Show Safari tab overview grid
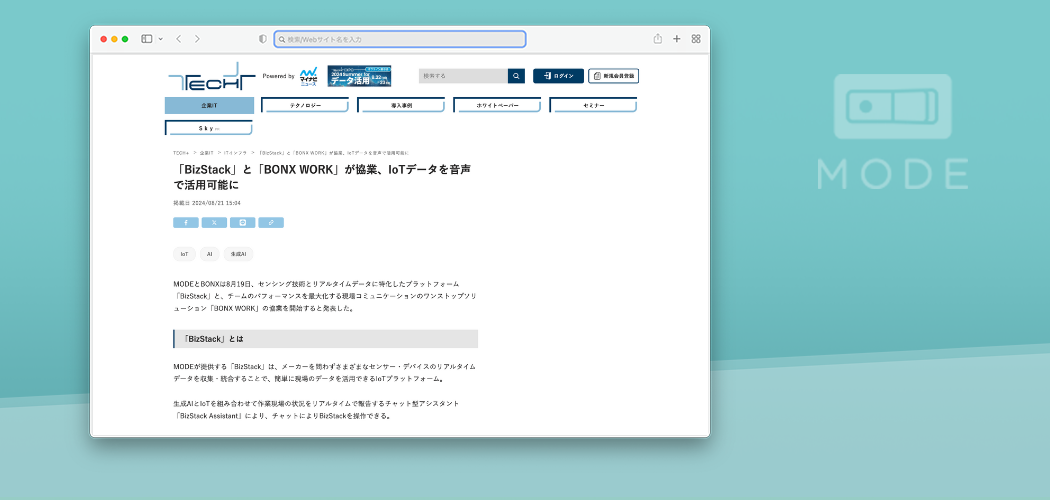 tap(696, 39)
